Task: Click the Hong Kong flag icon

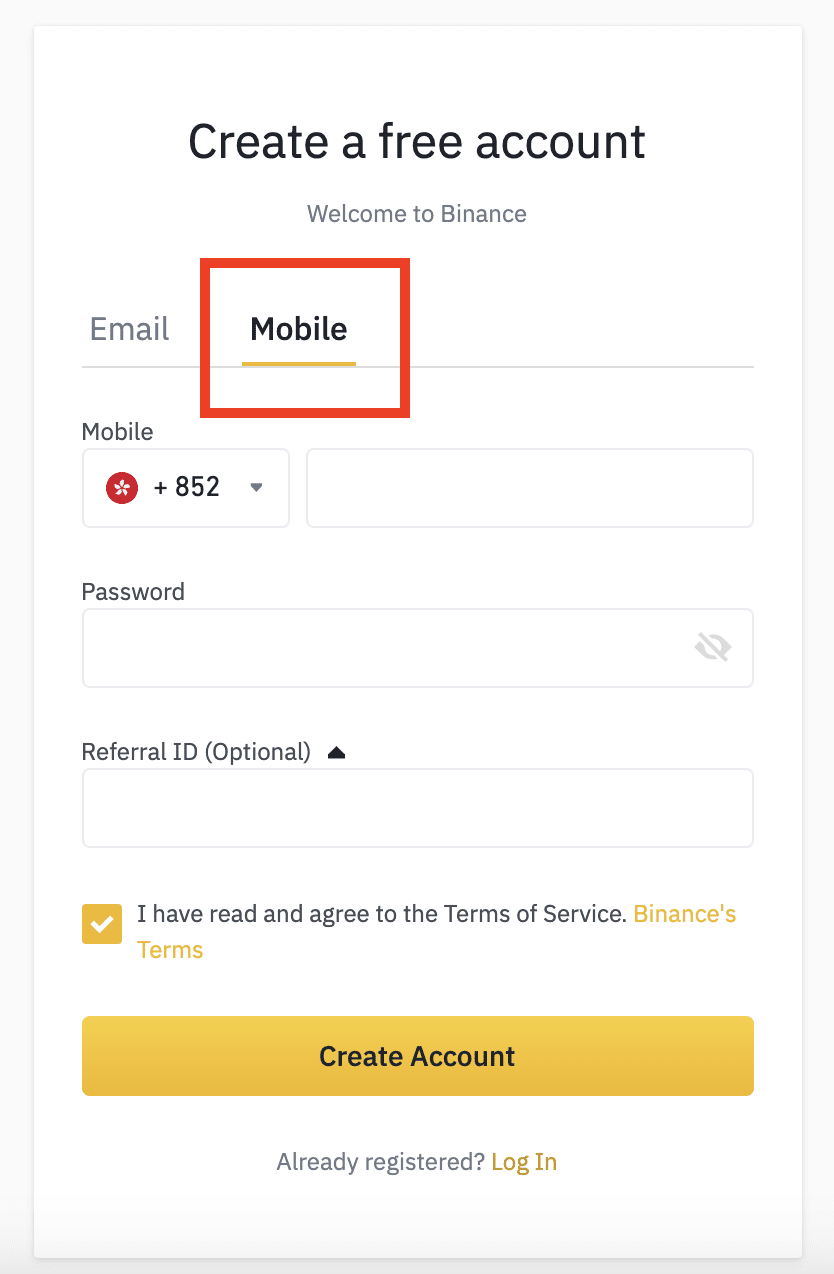Action: pyautogui.click(x=122, y=488)
